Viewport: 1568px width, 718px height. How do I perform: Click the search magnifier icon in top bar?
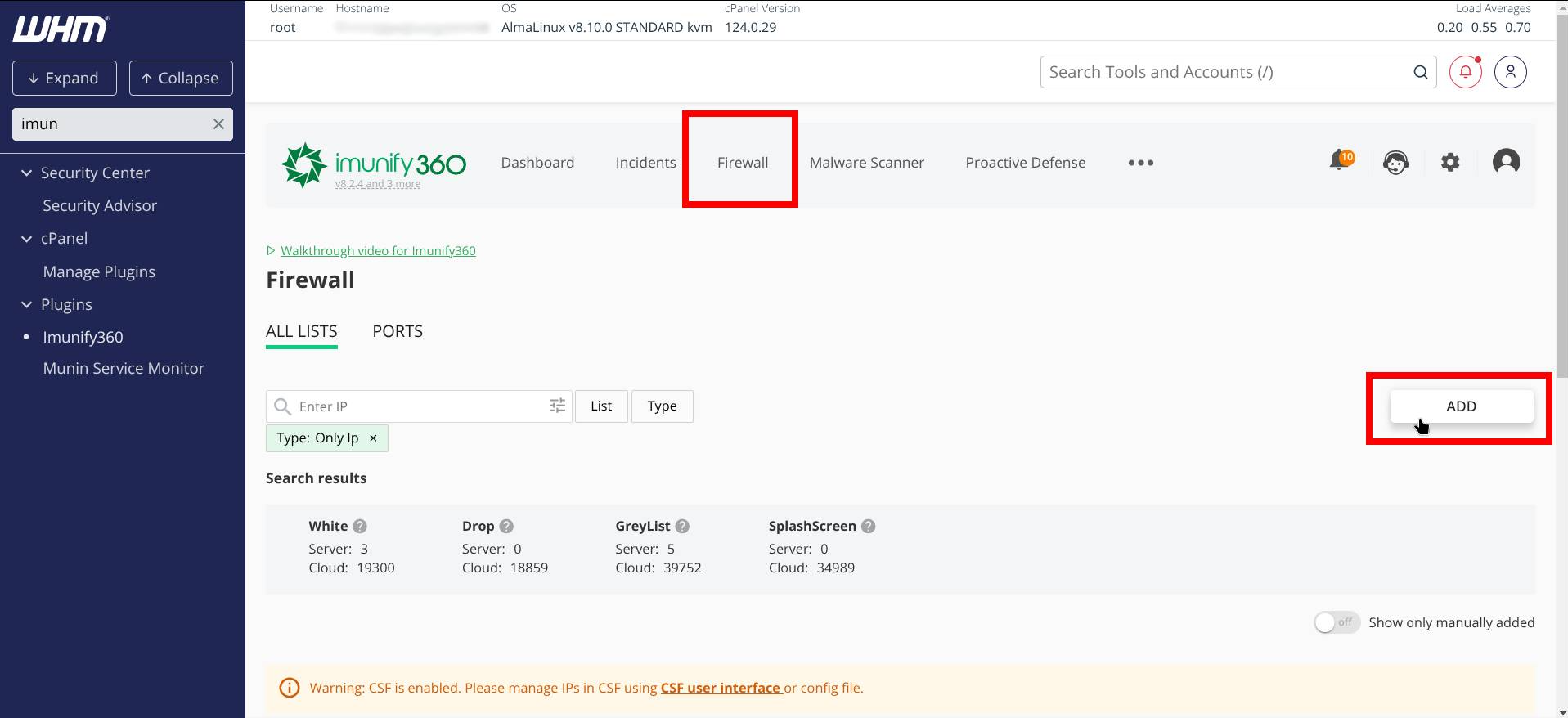[1421, 72]
